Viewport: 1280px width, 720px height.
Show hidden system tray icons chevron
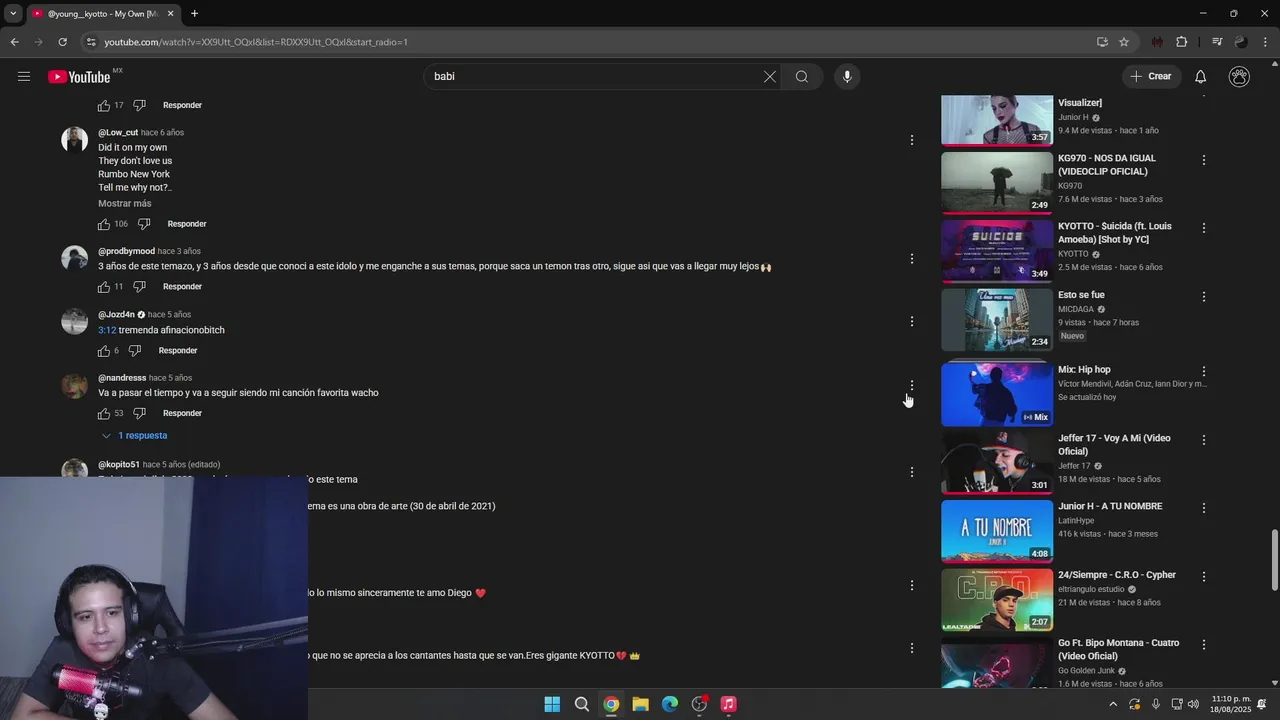[x=1113, y=704]
